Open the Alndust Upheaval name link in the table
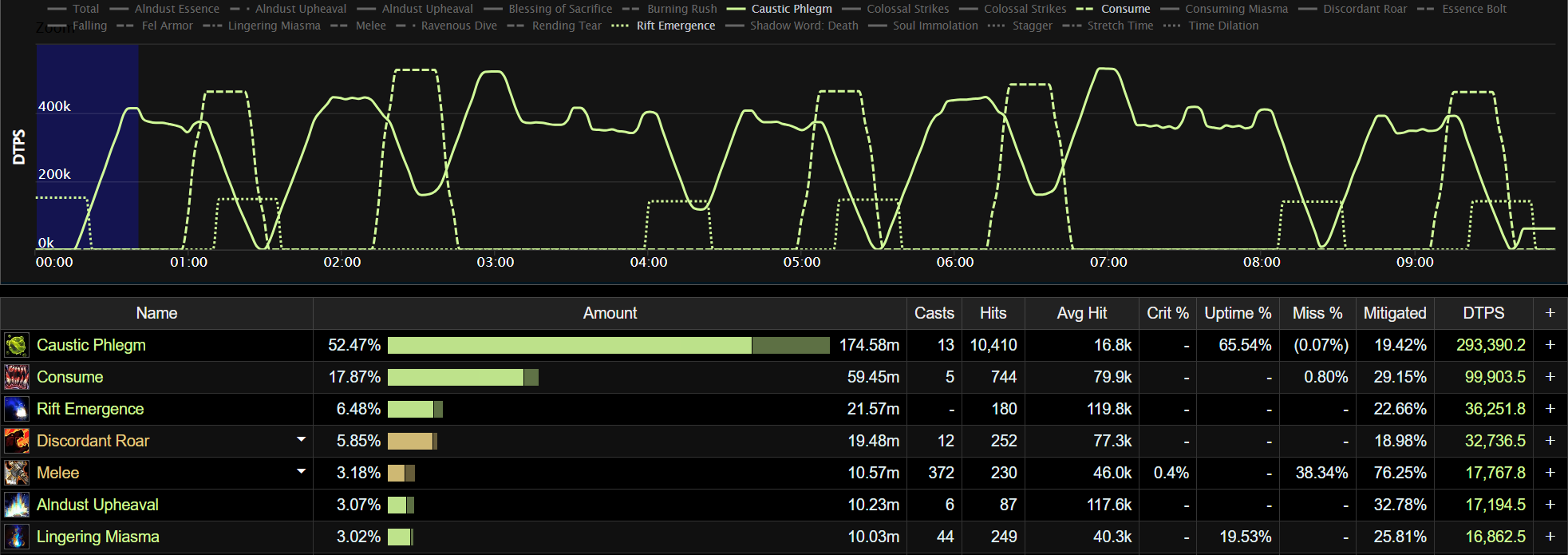Viewport: 1568px width, 555px height. point(97,505)
